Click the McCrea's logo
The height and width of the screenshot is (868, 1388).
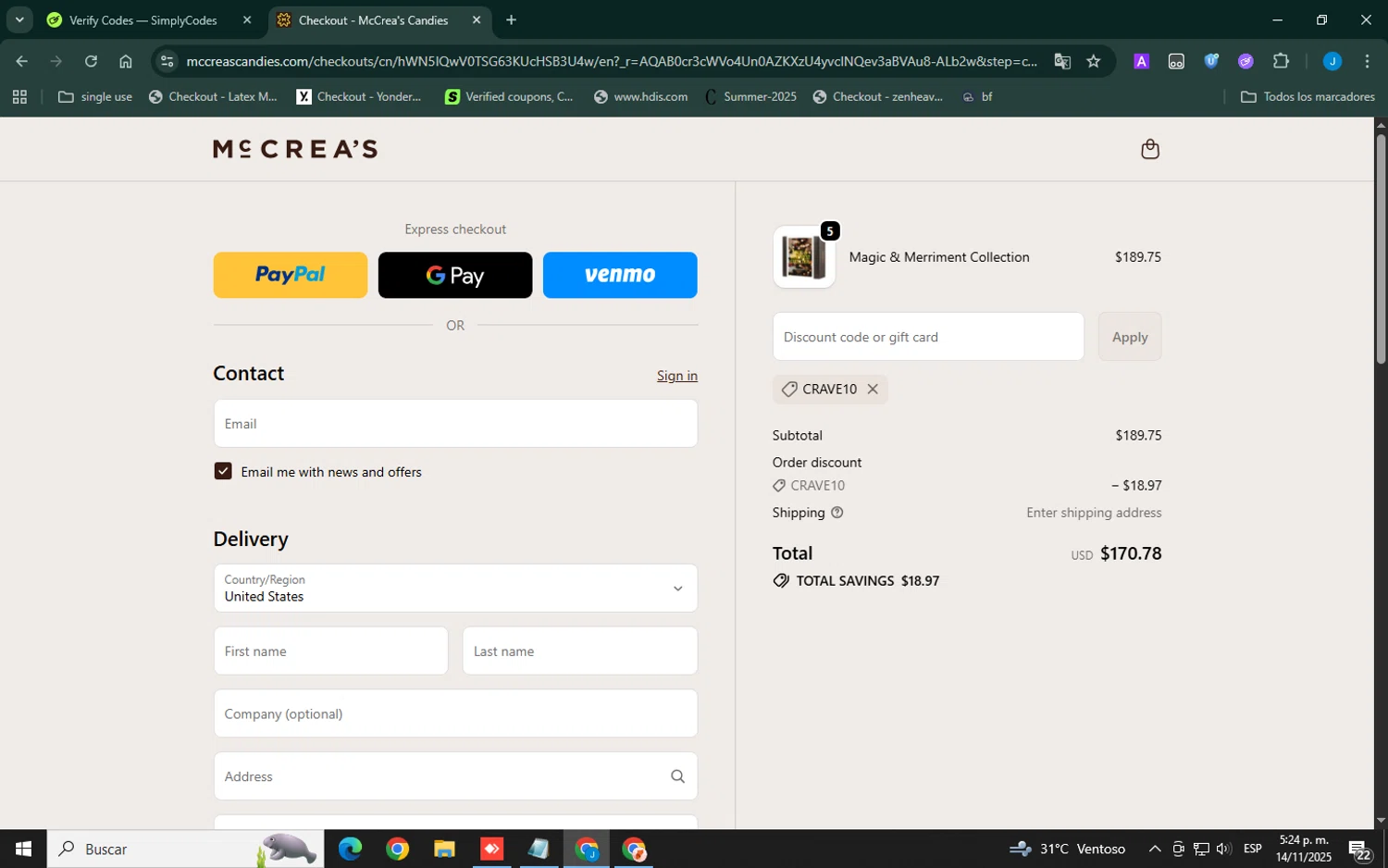point(295,149)
